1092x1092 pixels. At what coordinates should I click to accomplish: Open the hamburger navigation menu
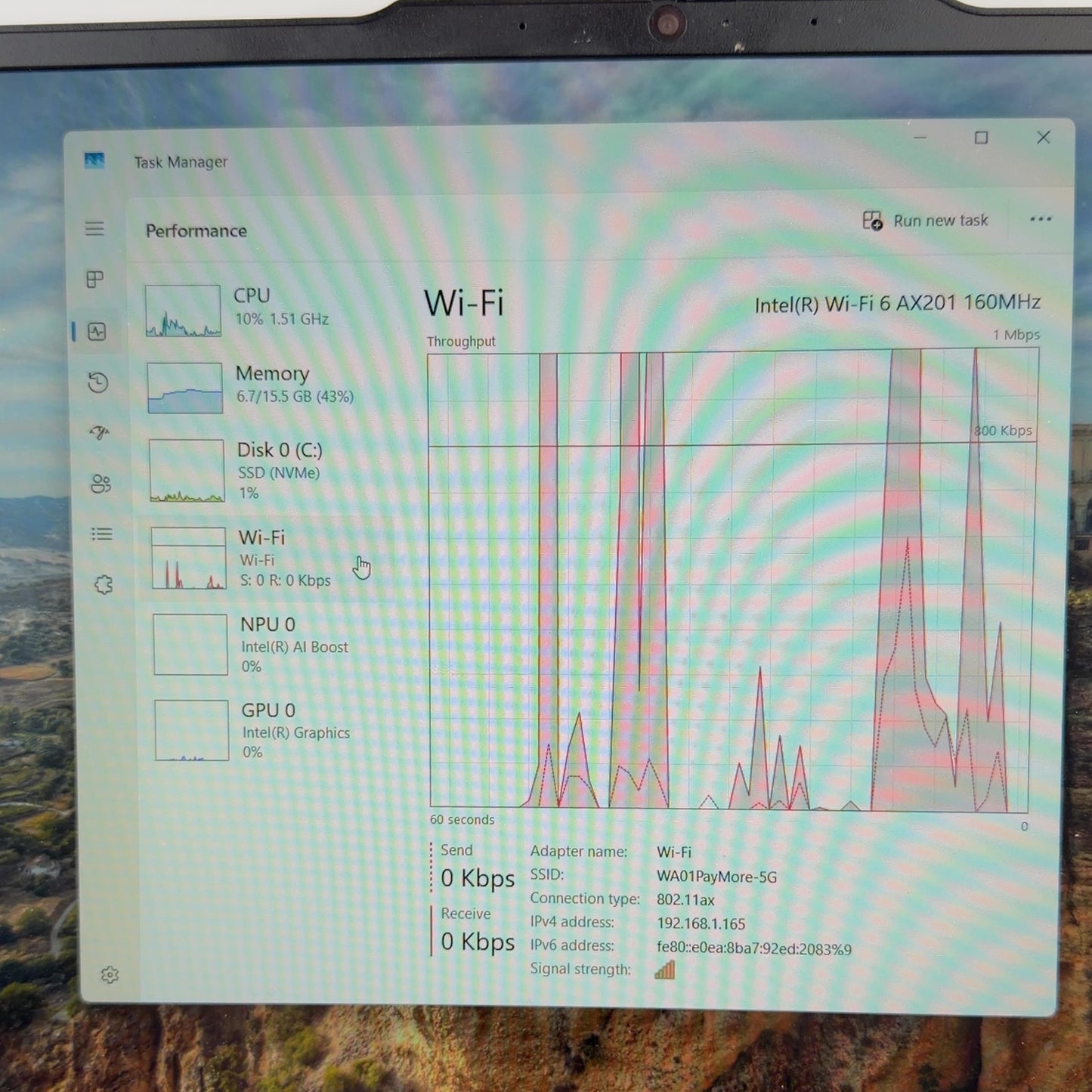coord(94,228)
